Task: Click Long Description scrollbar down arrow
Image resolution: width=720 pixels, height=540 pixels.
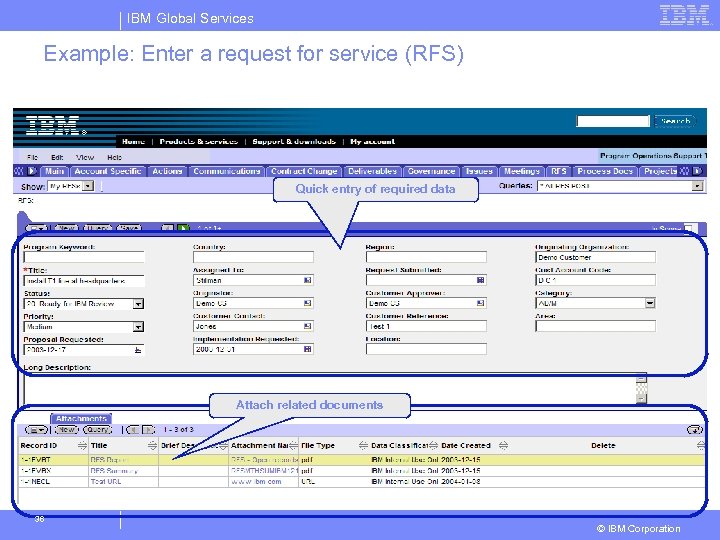Action: coord(641,399)
